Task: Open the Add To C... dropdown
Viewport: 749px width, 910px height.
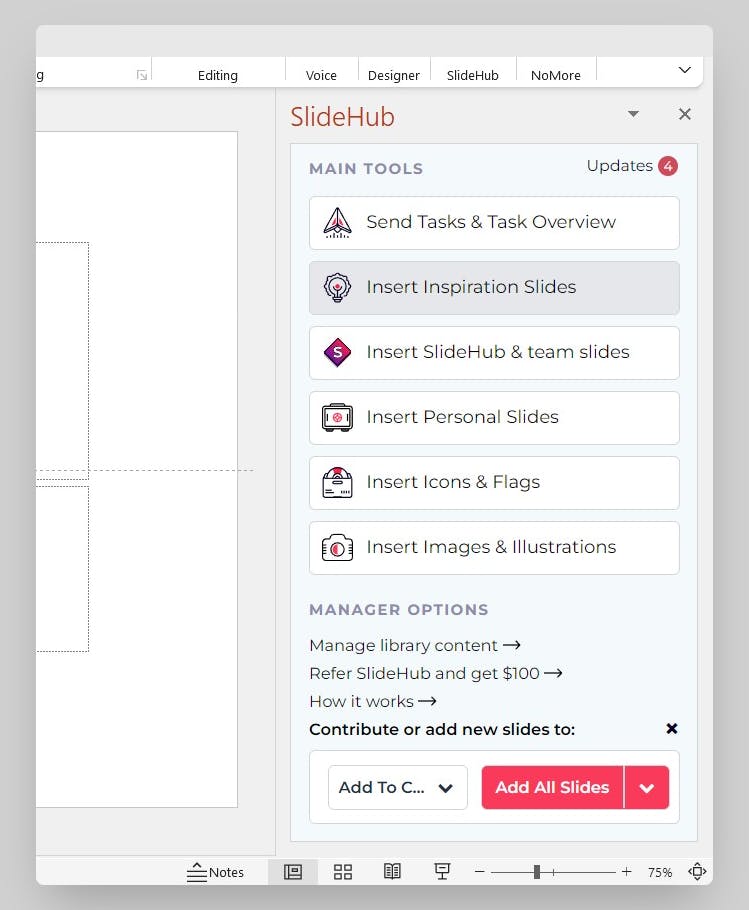Action: point(397,788)
